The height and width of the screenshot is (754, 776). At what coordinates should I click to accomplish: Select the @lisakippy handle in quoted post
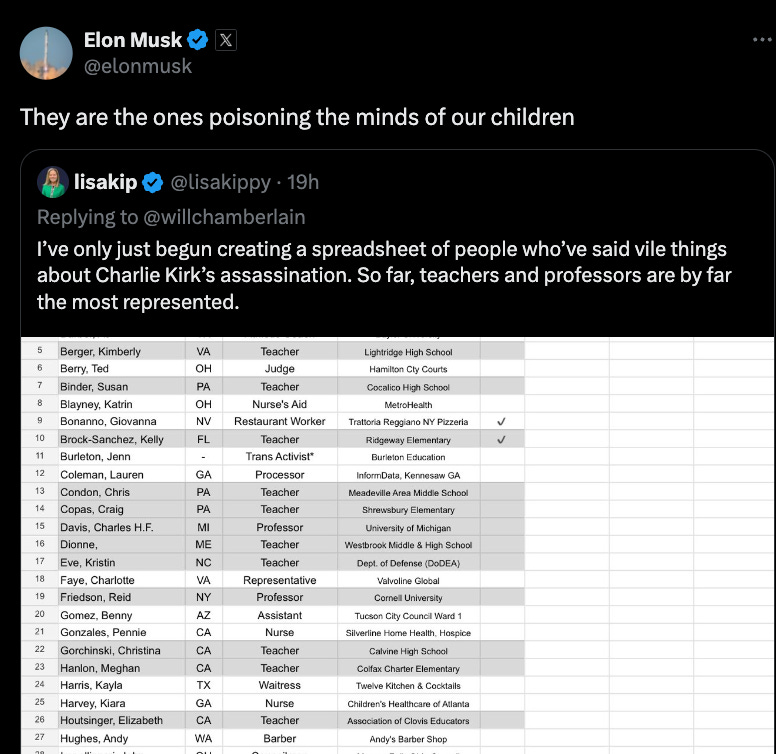pyautogui.click(x=221, y=182)
